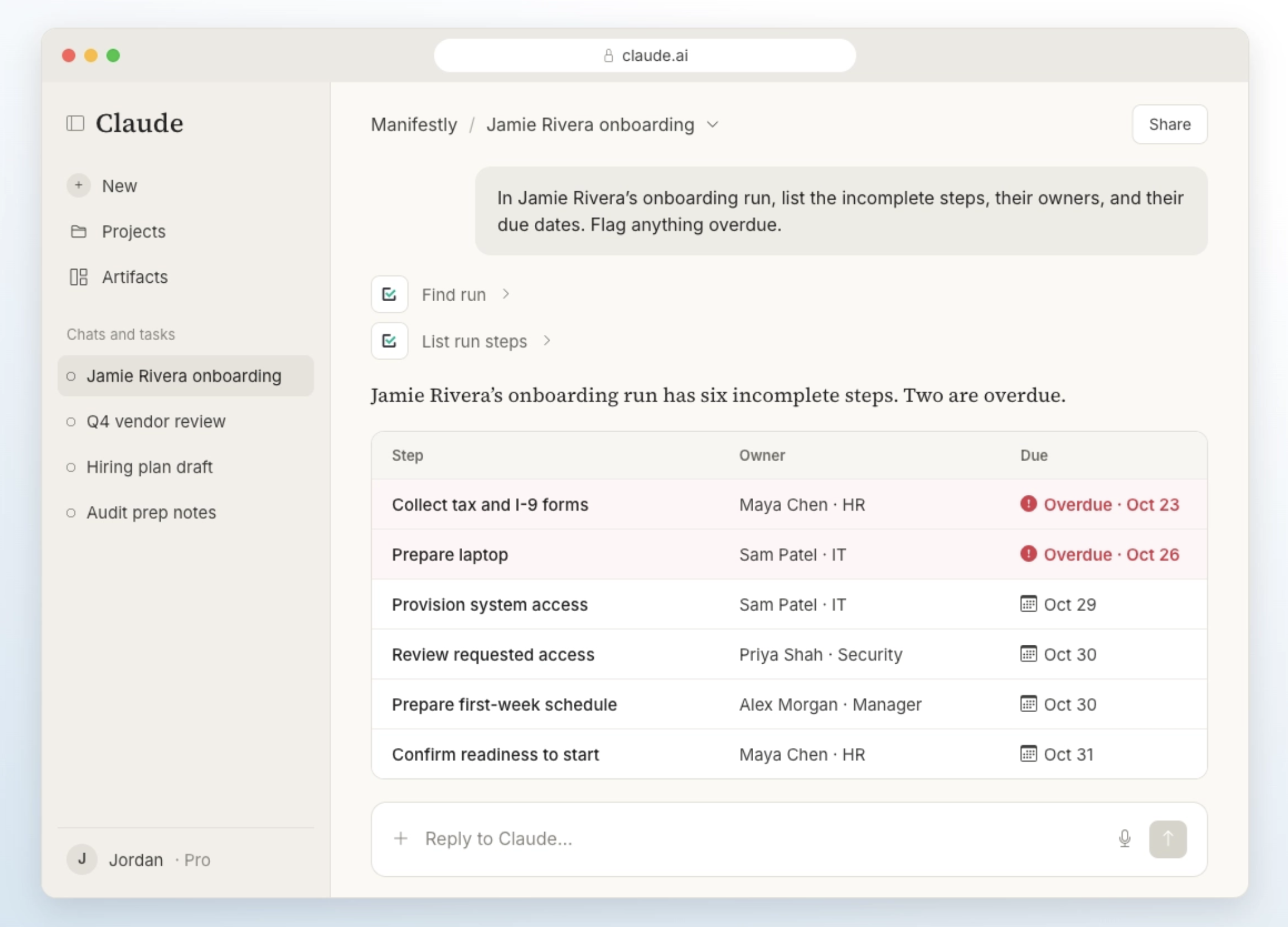Click the calendar icon beside Oct 29
Viewport: 1288px width, 927px height.
tap(1028, 603)
